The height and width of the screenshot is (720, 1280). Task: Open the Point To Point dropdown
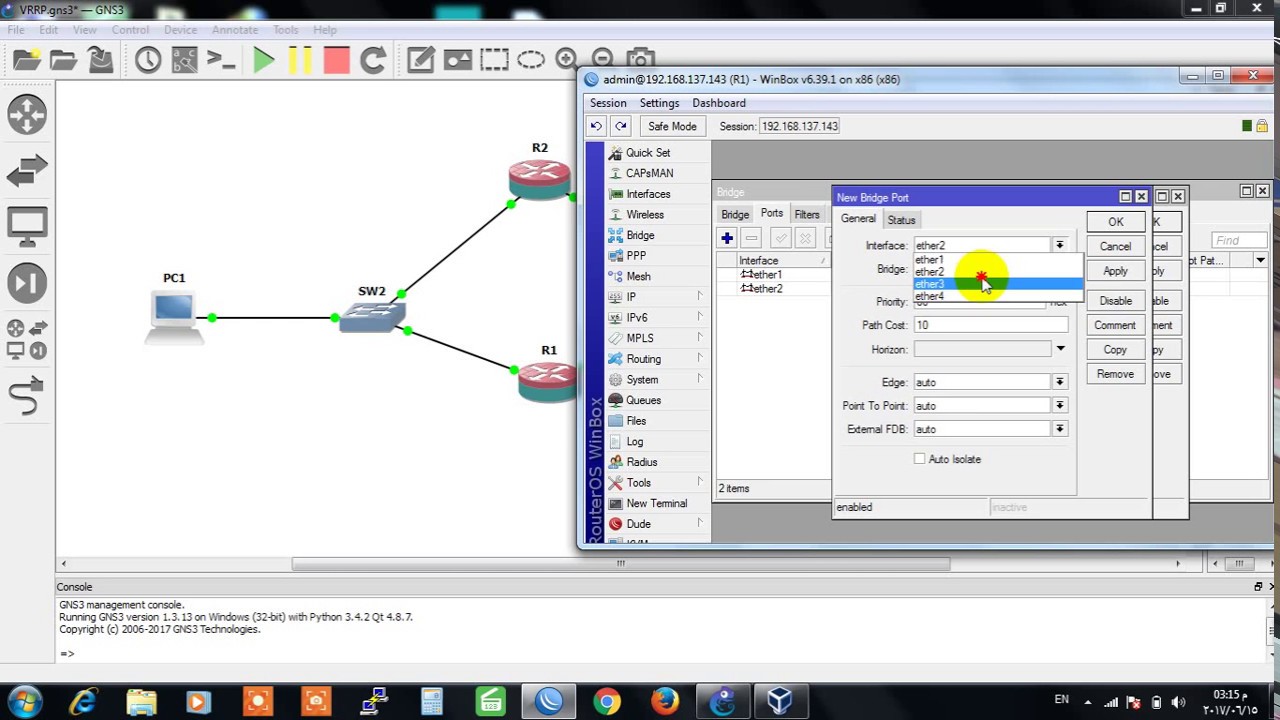pyautogui.click(x=1059, y=406)
